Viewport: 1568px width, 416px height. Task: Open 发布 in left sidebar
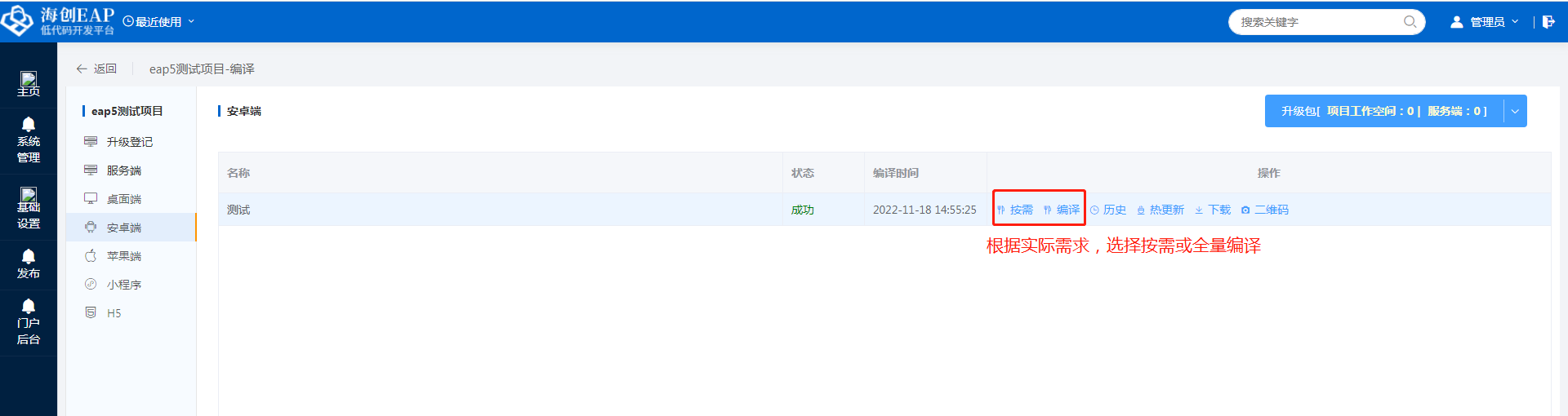click(29, 265)
